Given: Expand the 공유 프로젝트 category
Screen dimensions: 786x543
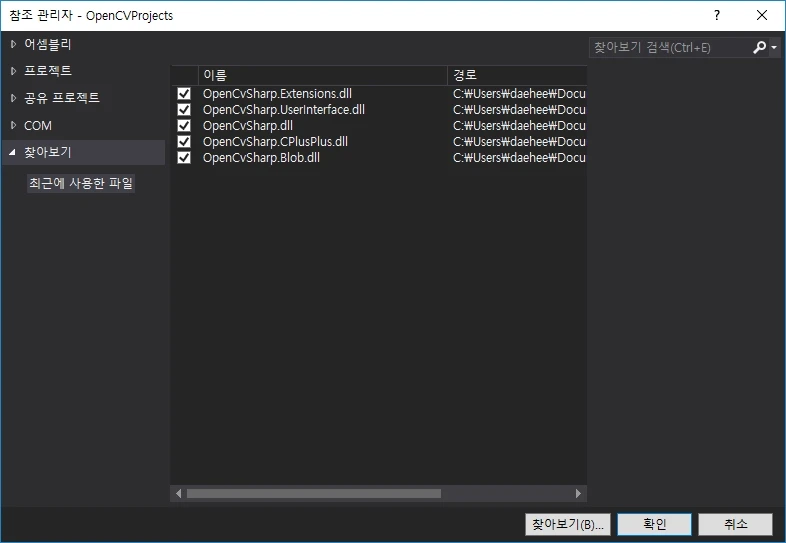Looking at the screenshot, I should (x=13, y=98).
